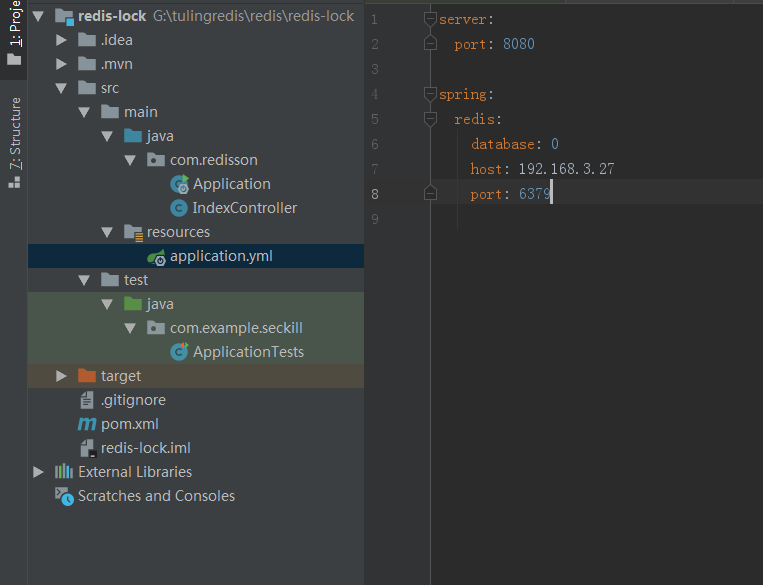763x585 pixels.
Task: Click the blue java sources folder icon
Action: 132,135
